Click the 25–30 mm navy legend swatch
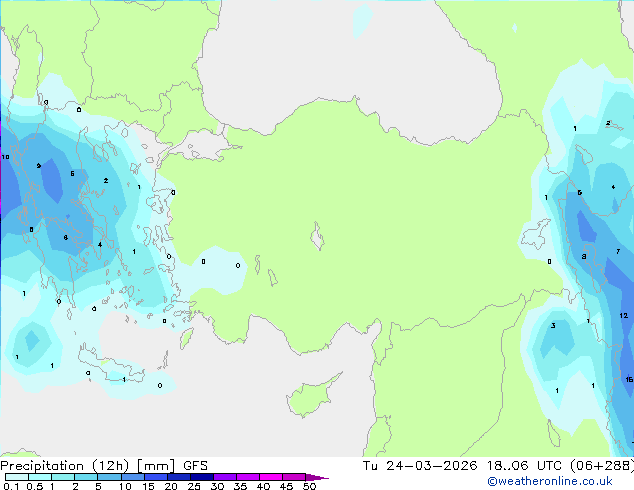 (x=201, y=477)
